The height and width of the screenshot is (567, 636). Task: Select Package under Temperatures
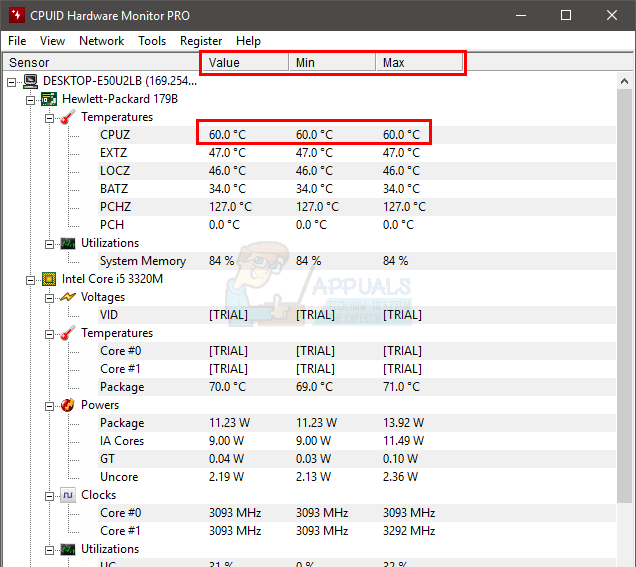357,387
